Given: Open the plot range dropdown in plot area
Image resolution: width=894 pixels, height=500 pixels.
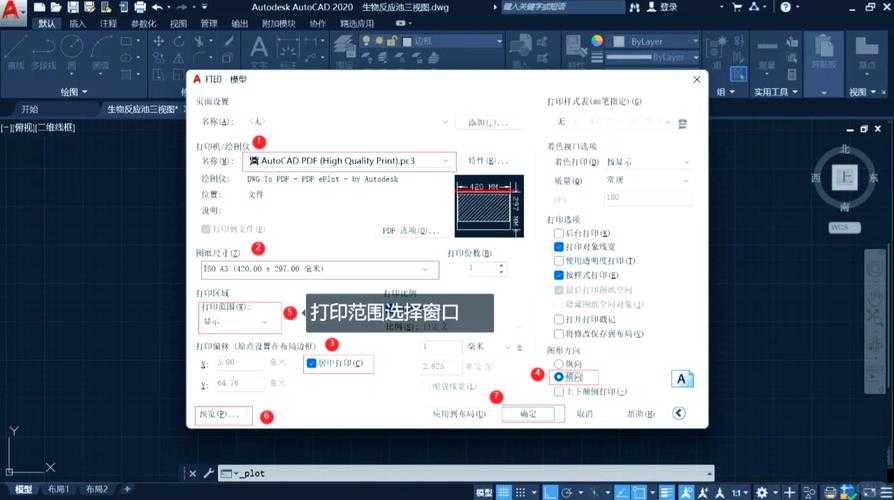Looking at the screenshot, I should pyautogui.click(x=236, y=322).
